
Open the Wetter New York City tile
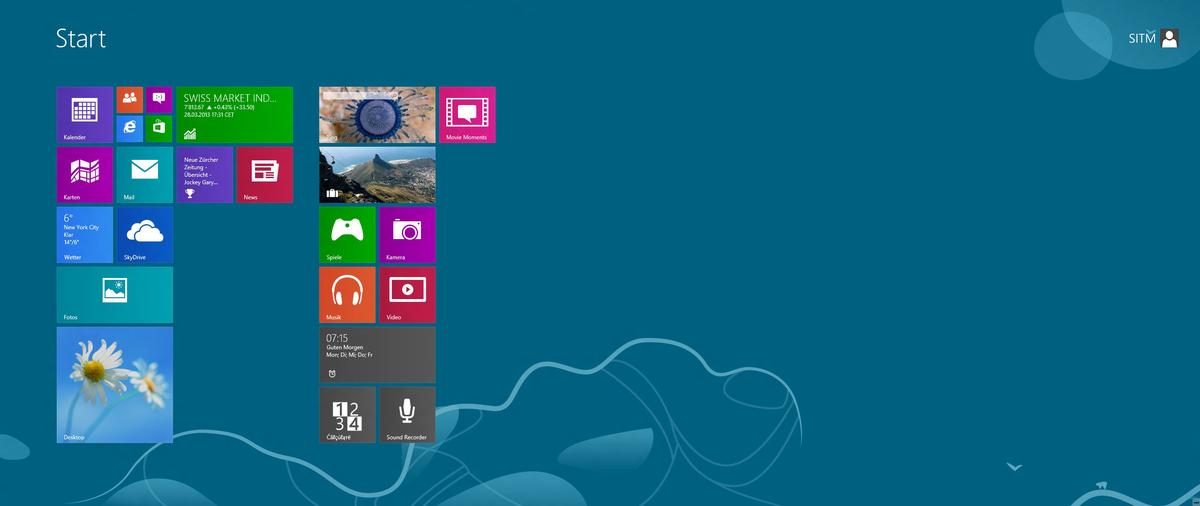[85, 235]
